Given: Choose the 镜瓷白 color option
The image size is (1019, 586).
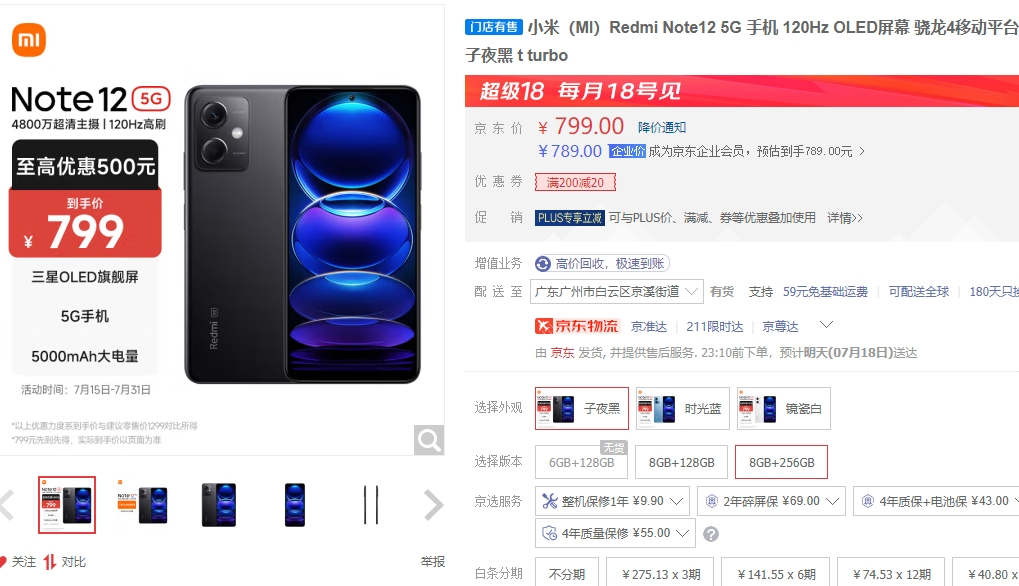Looking at the screenshot, I should 784,409.
